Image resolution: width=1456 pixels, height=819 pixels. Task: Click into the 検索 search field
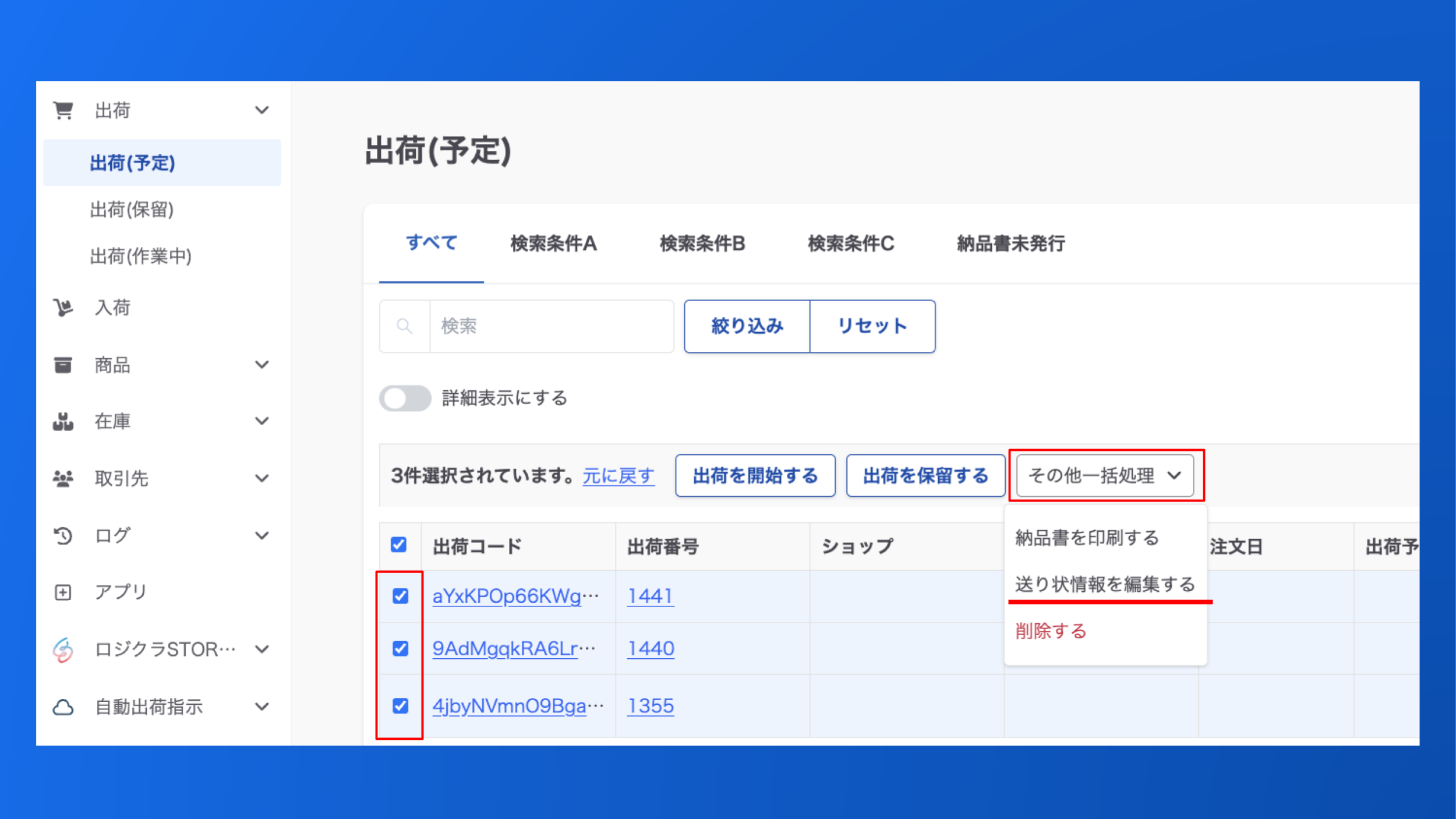[x=550, y=326]
